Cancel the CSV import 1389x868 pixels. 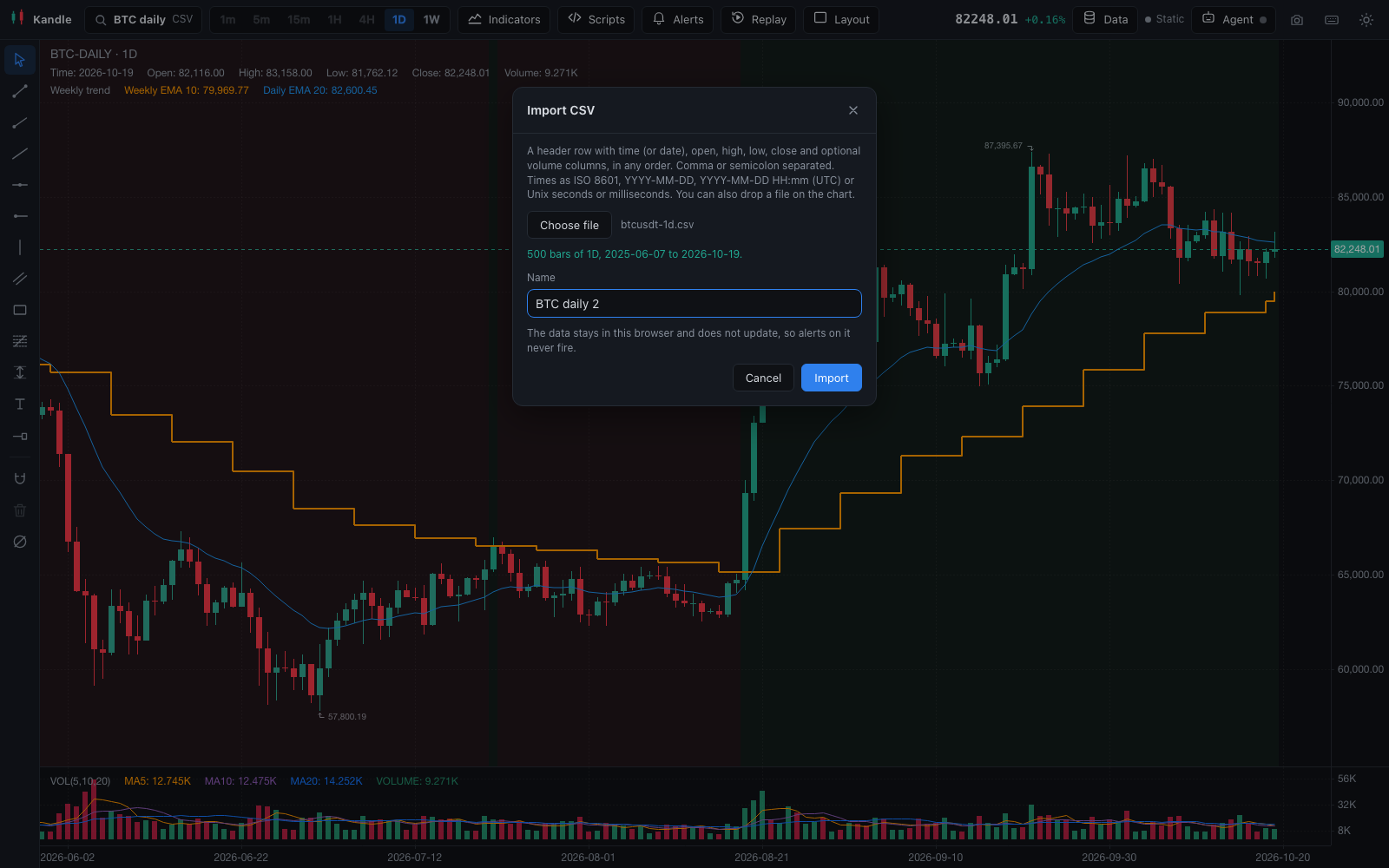coord(763,378)
